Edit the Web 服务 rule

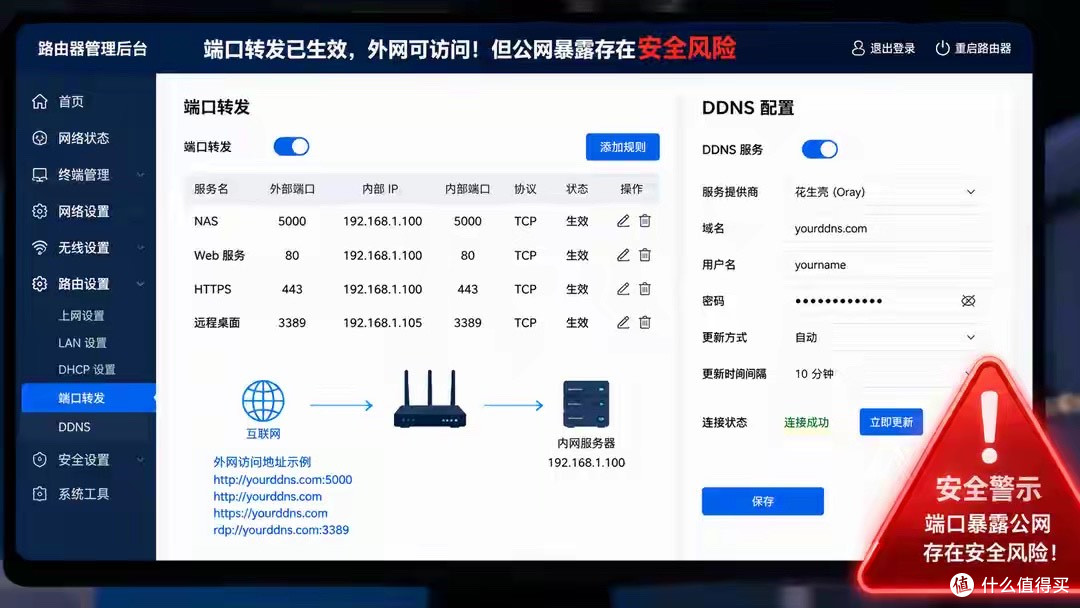[623, 255]
